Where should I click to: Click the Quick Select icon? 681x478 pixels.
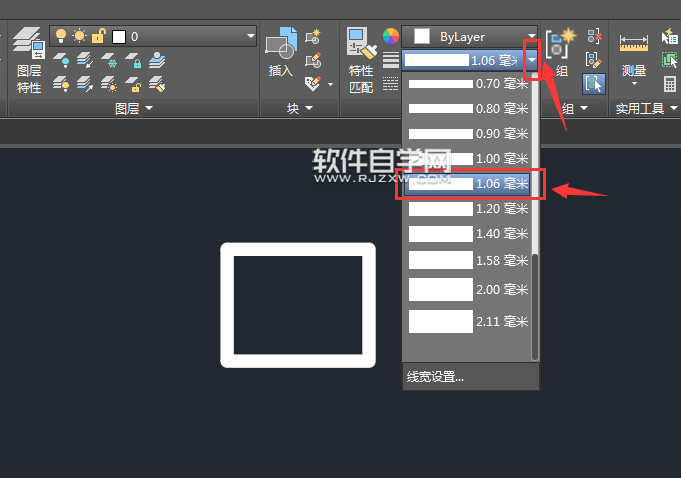(669, 36)
